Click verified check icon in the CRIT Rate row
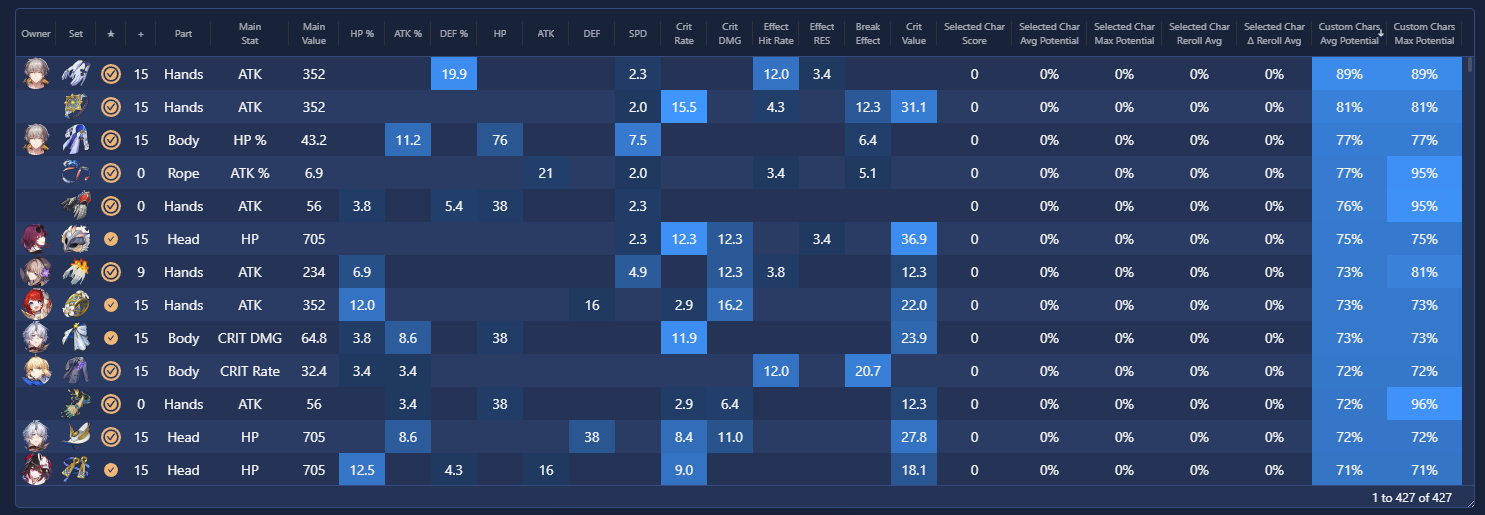The image size is (1485, 515). [x=111, y=371]
